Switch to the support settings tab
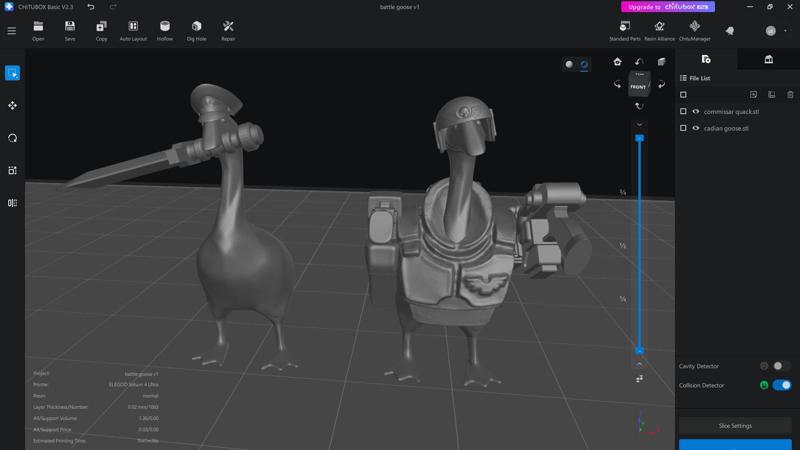This screenshot has width=800, height=450. point(768,59)
